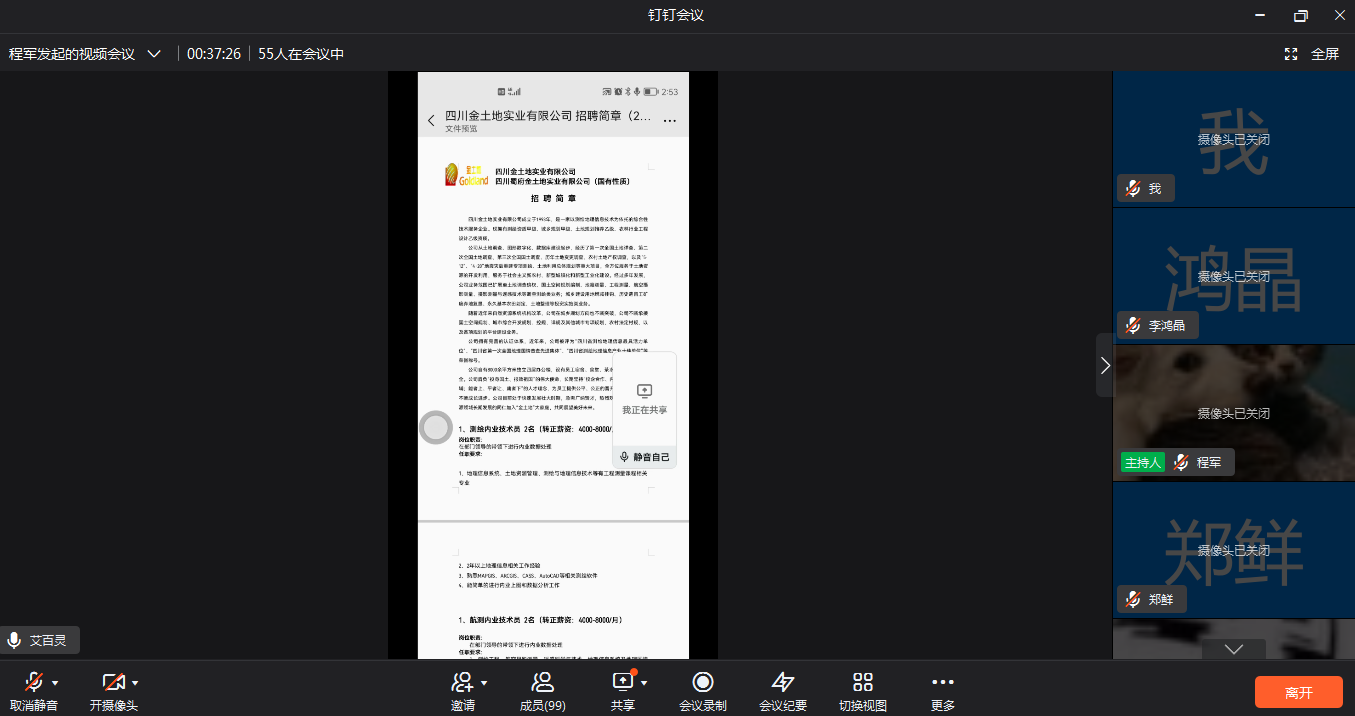Click the 静音自己 mute self button
The height and width of the screenshot is (716, 1355).
644,457
